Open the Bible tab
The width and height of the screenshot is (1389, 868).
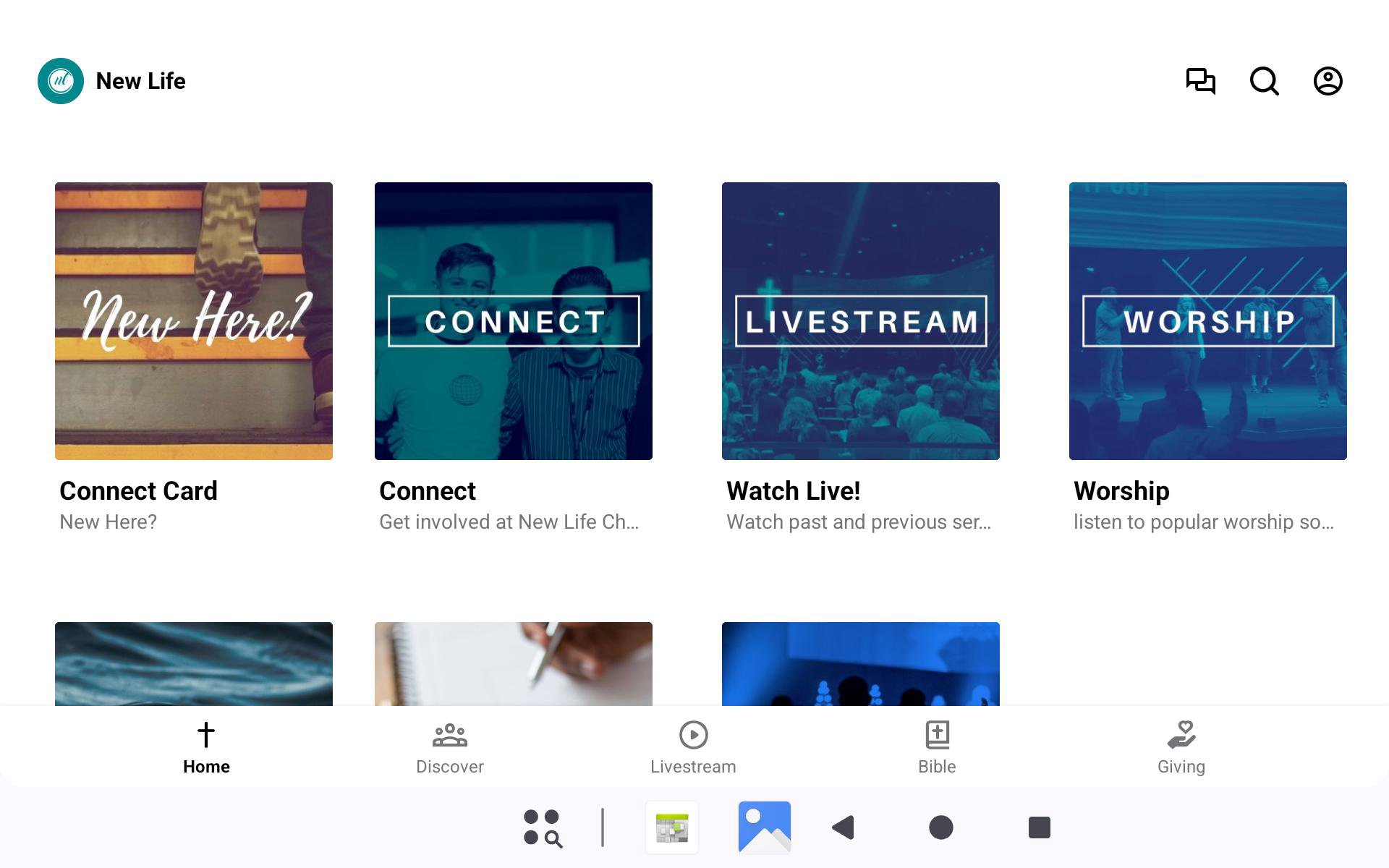pos(937,748)
